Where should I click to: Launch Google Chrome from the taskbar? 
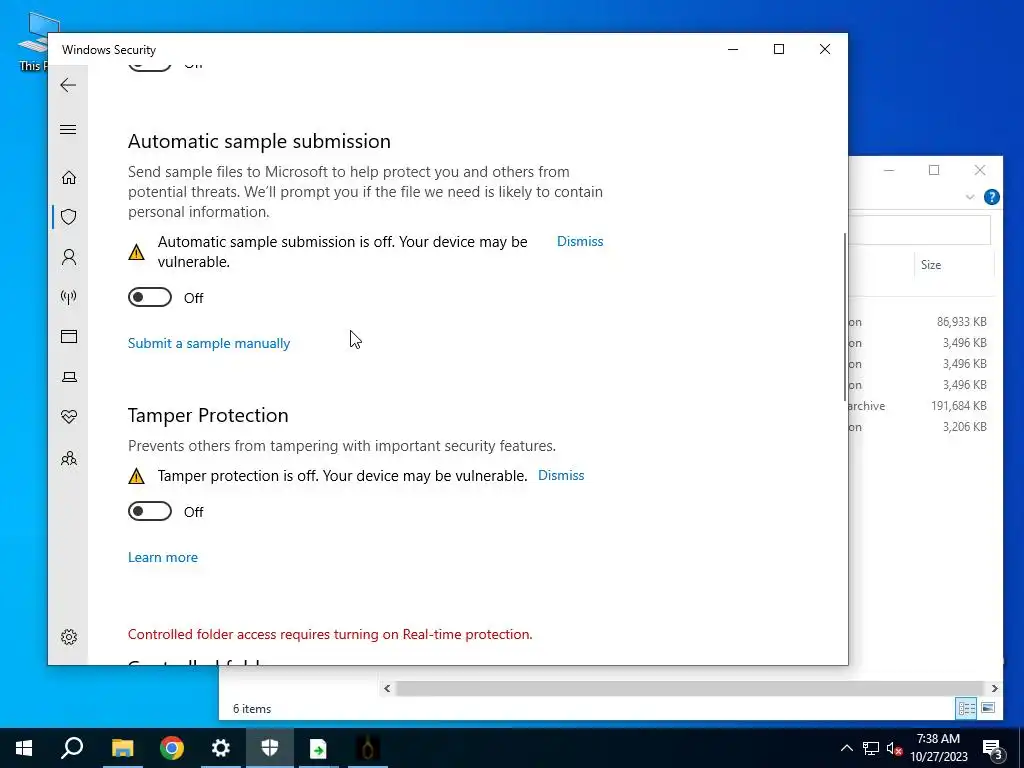tap(172, 748)
